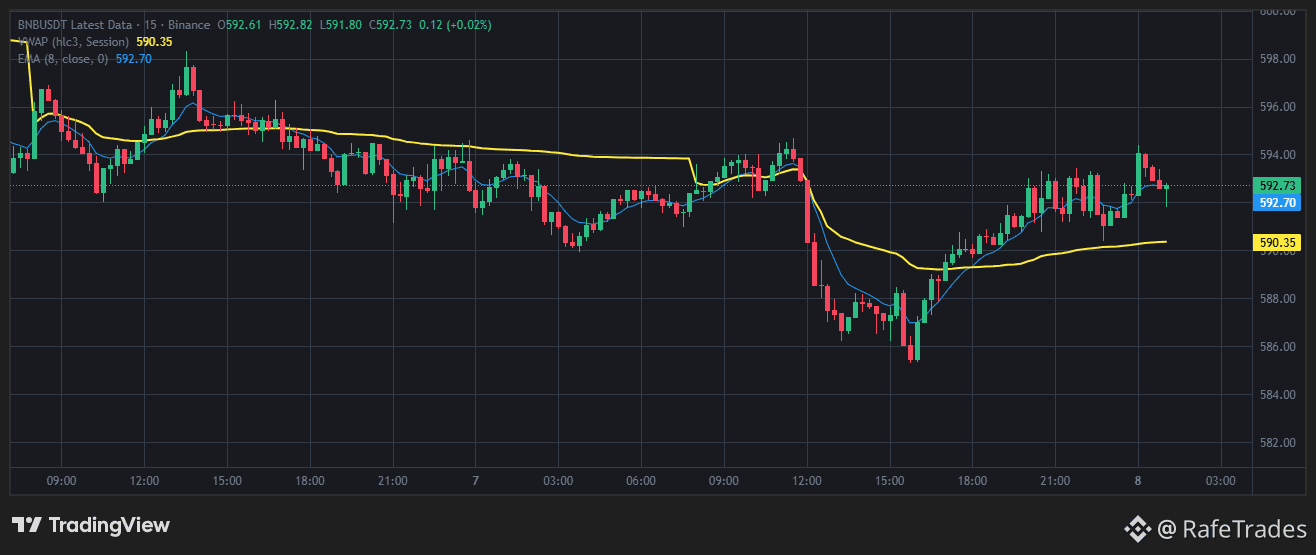
Task: Open the EMA (8, close, 0) indicator legend
Action: point(62,59)
